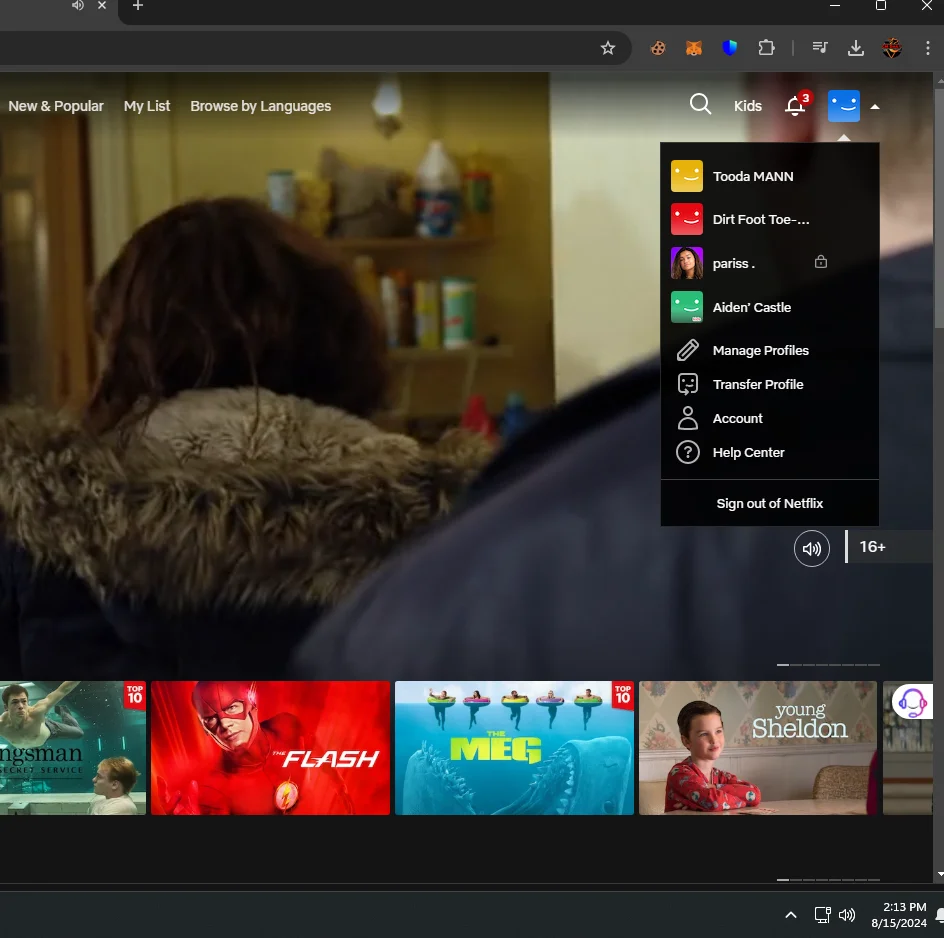Screen dimensions: 944x938
Task: Click the yellow Tooda MANN avatar
Action: pos(687,176)
